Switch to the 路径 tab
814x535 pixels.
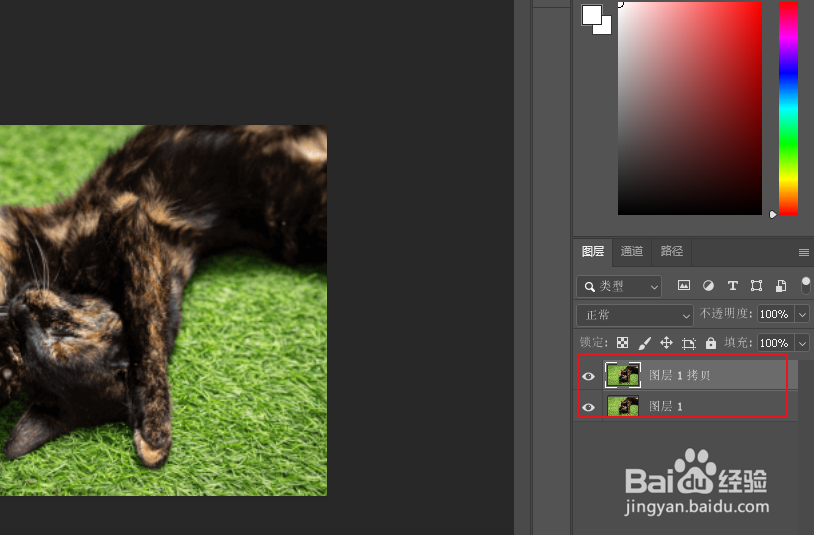click(671, 252)
